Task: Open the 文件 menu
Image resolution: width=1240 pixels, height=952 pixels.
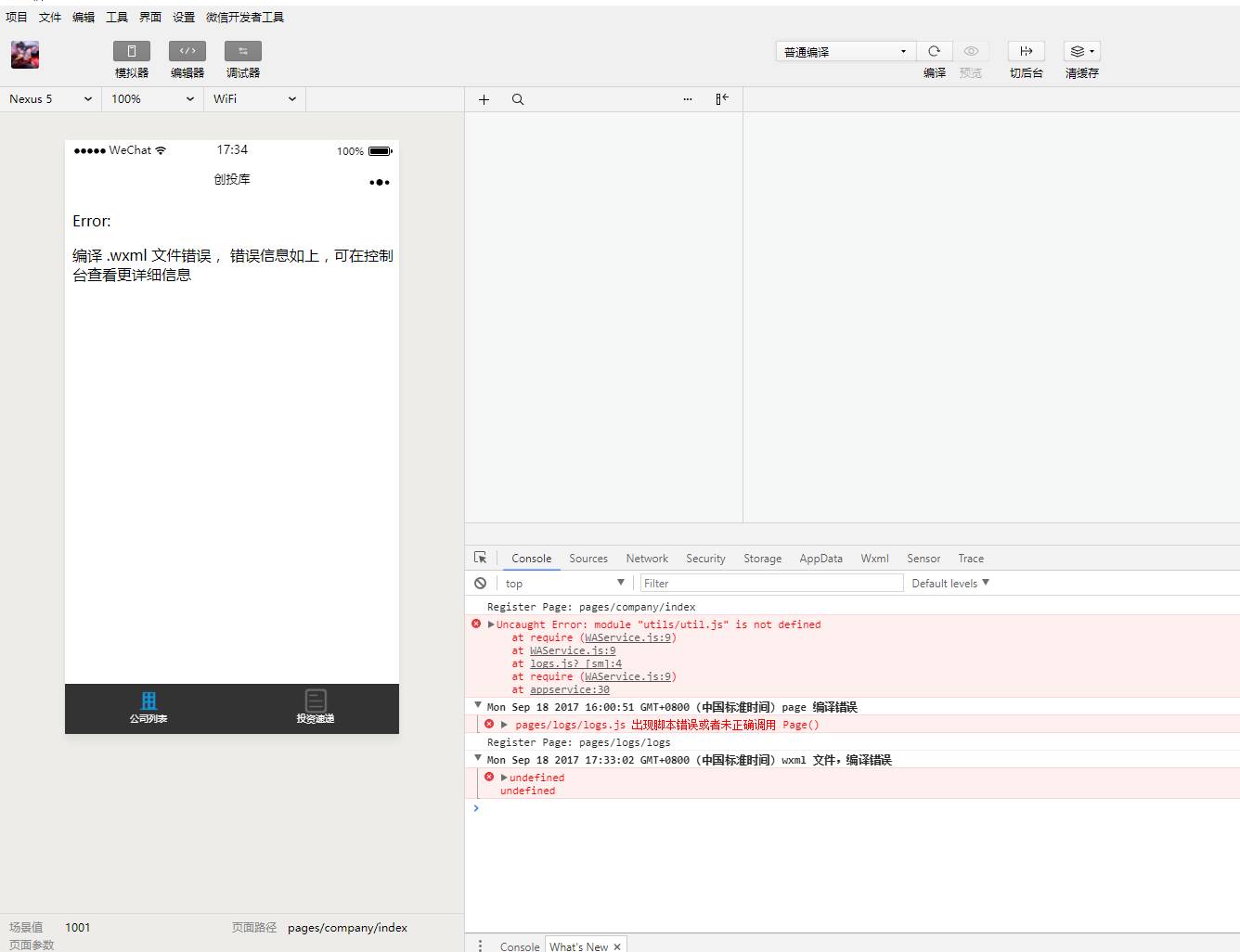Action: coord(50,17)
